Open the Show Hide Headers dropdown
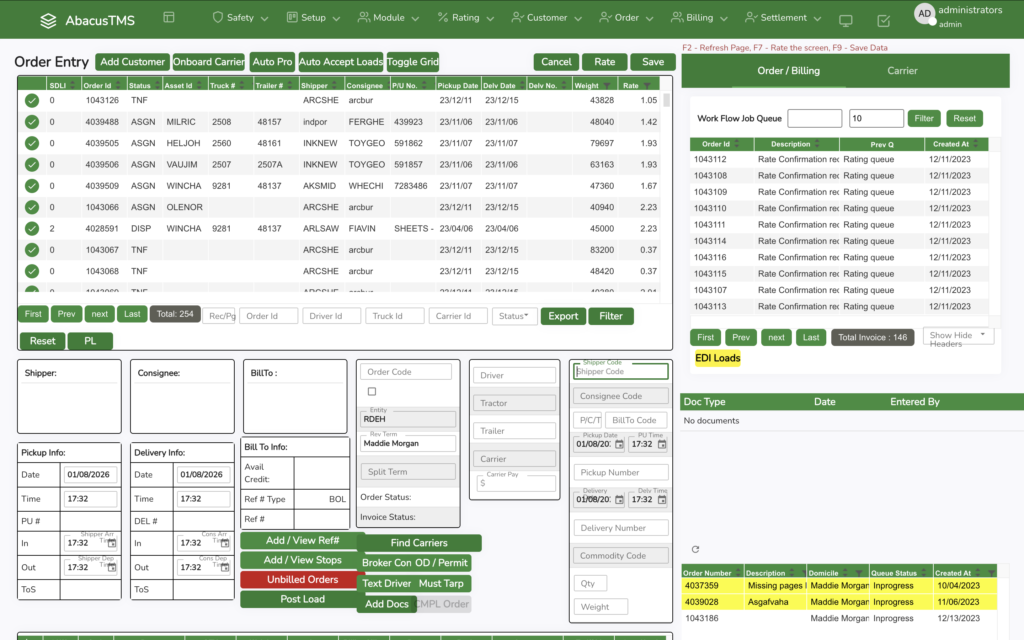 click(x=958, y=337)
